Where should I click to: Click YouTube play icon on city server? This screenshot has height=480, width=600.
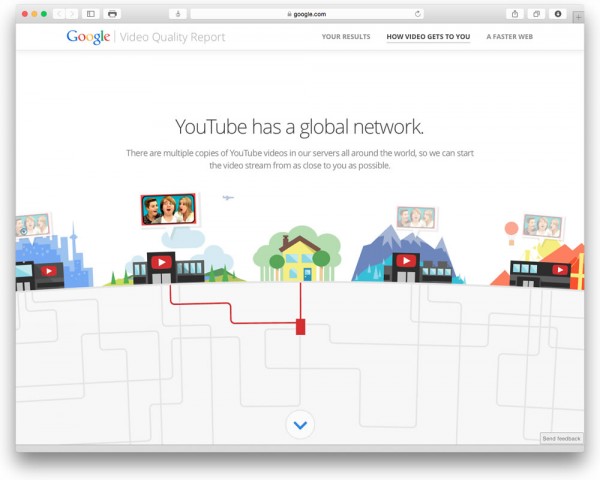pyautogui.click(x=49, y=271)
